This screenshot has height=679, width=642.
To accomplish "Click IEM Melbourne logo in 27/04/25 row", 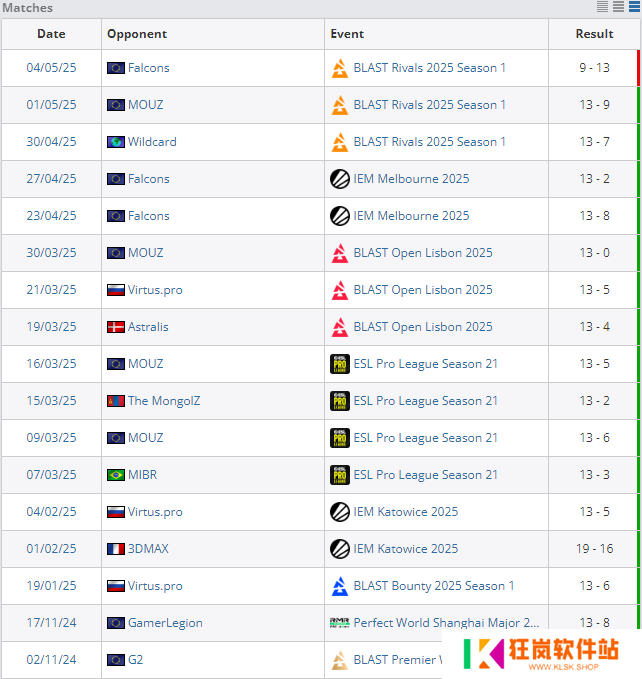I will (x=340, y=179).
